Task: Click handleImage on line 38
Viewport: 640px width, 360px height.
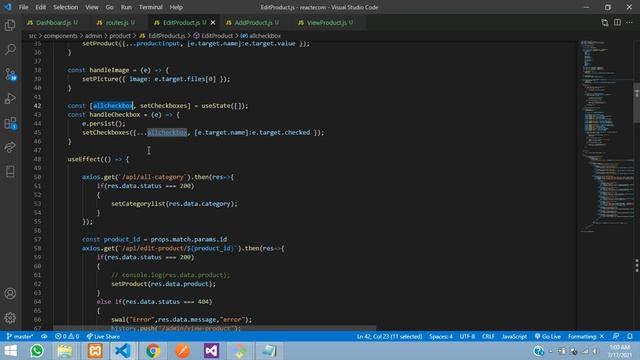Action: (x=109, y=70)
